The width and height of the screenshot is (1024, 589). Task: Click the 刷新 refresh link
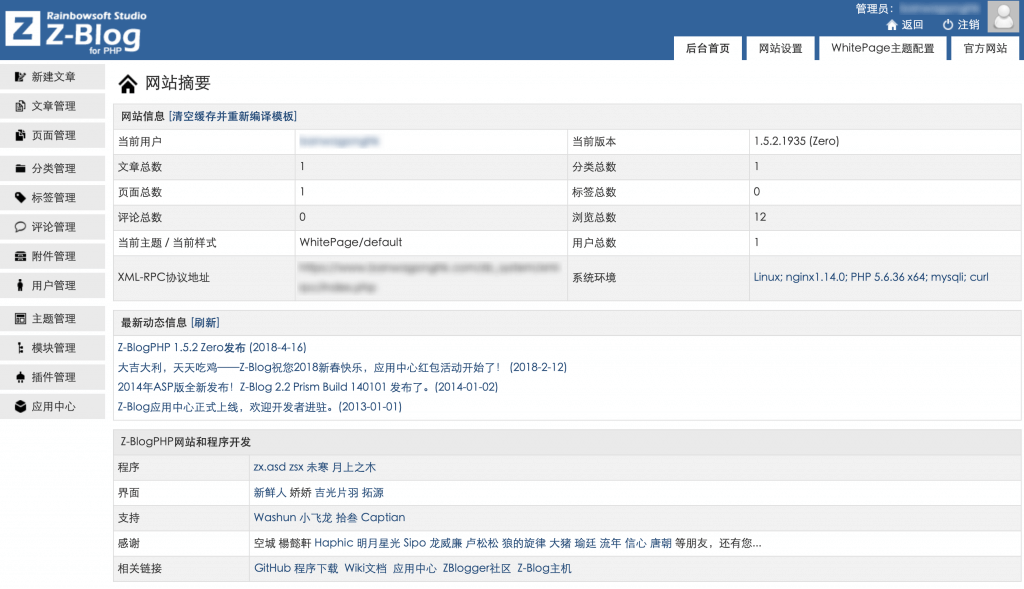(x=205, y=323)
